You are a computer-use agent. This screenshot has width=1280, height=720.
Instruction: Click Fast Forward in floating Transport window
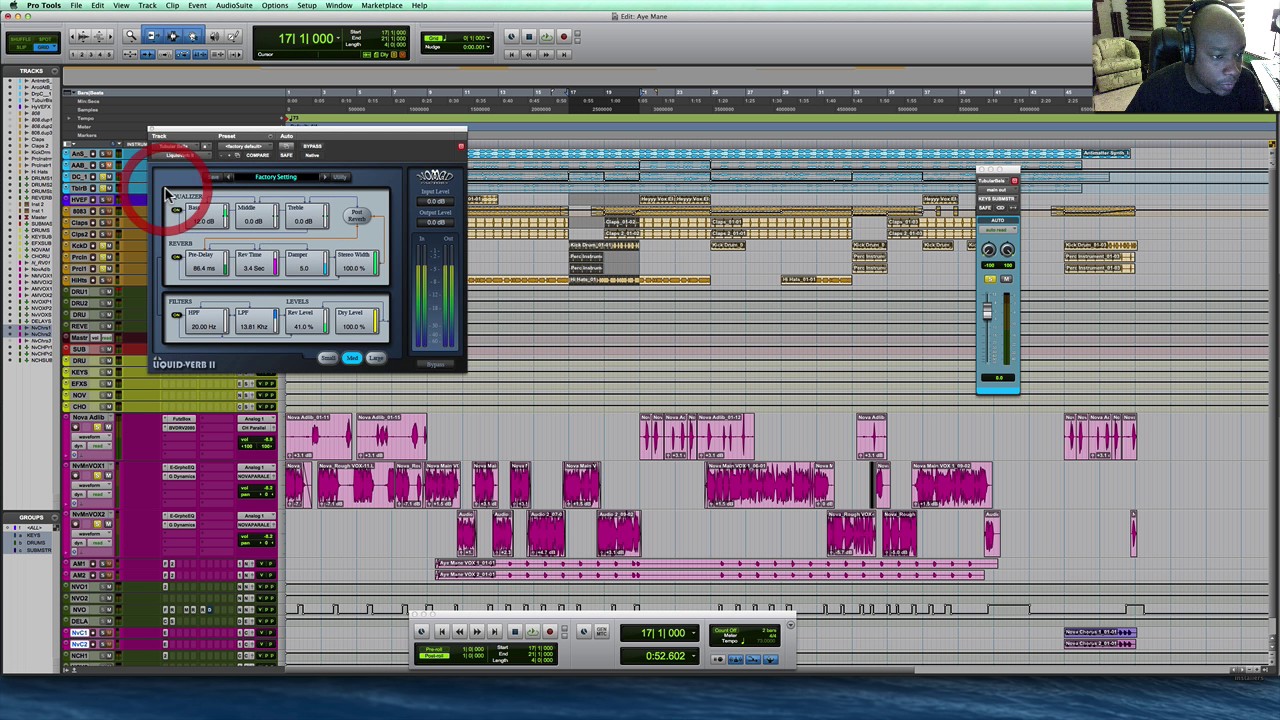click(x=477, y=631)
